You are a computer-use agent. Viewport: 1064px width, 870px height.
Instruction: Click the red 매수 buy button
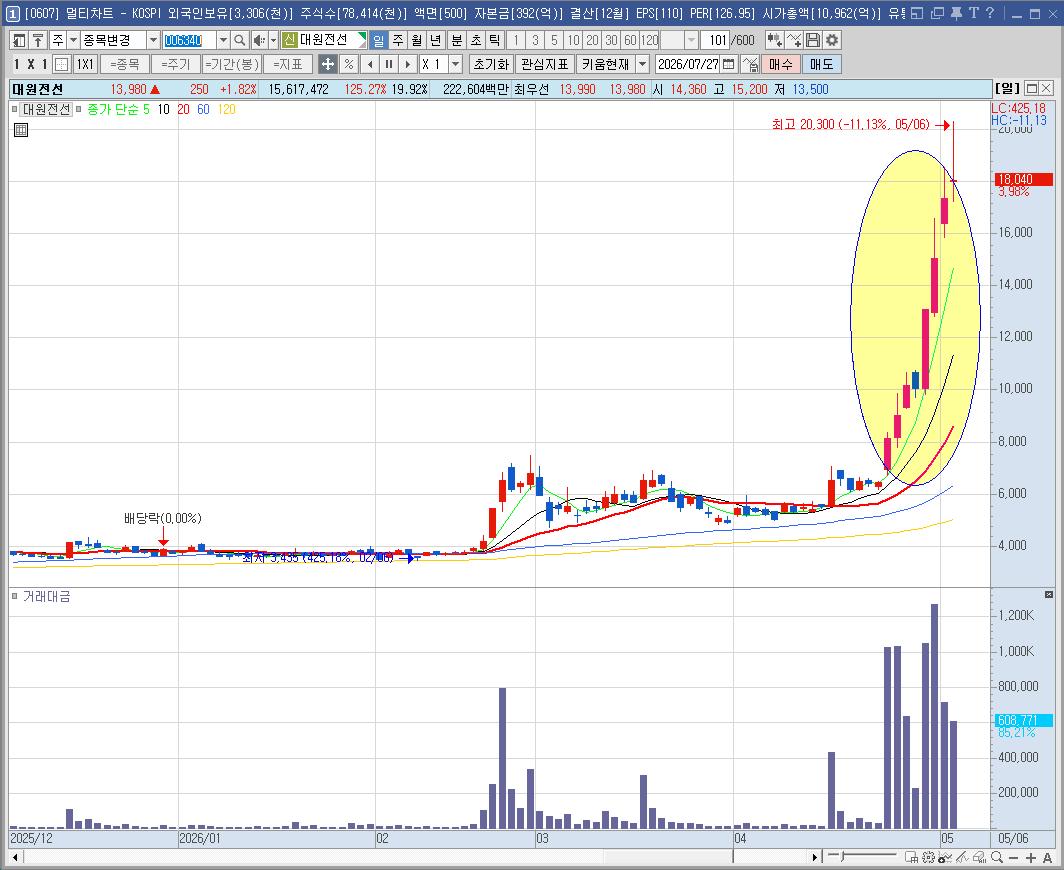coord(780,64)
